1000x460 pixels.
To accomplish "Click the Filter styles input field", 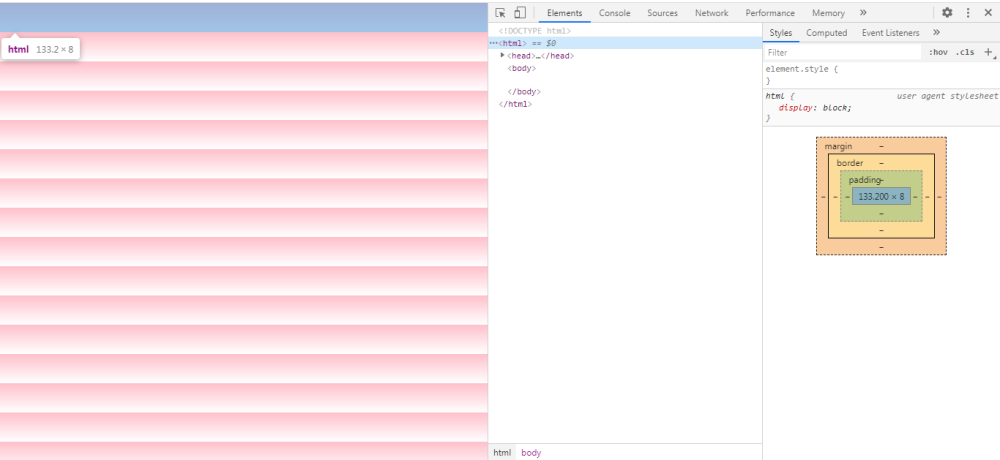I will point(843,52).
